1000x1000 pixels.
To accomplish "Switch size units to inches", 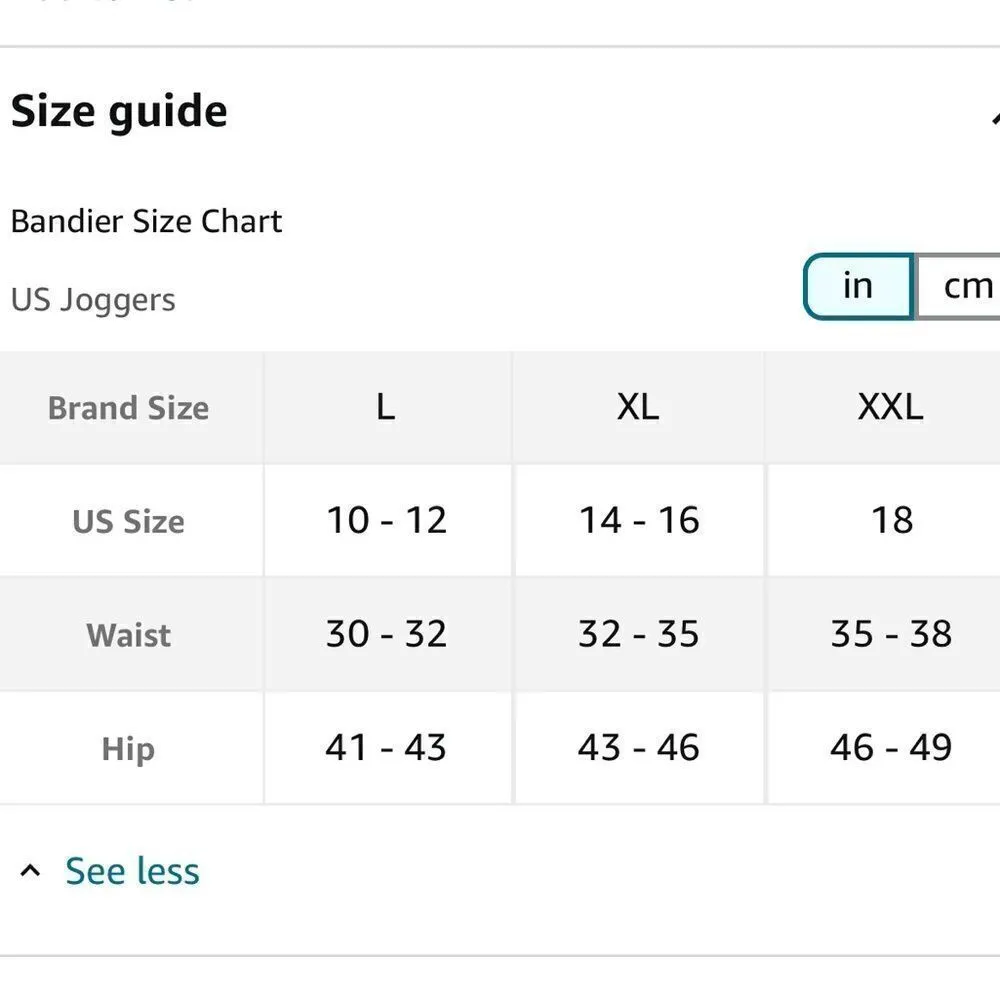I will (858, 287).
